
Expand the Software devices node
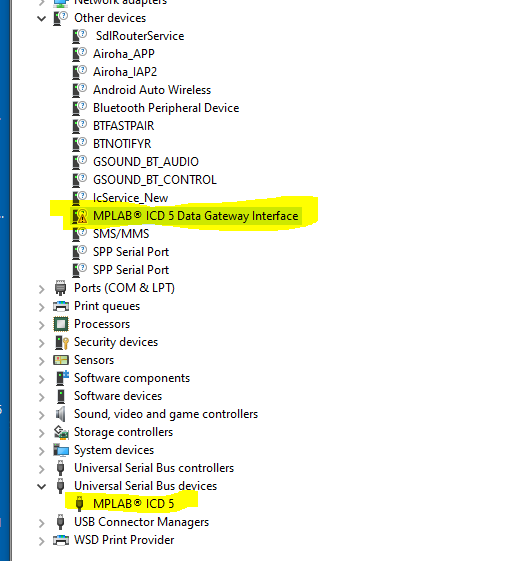point(42,397)
